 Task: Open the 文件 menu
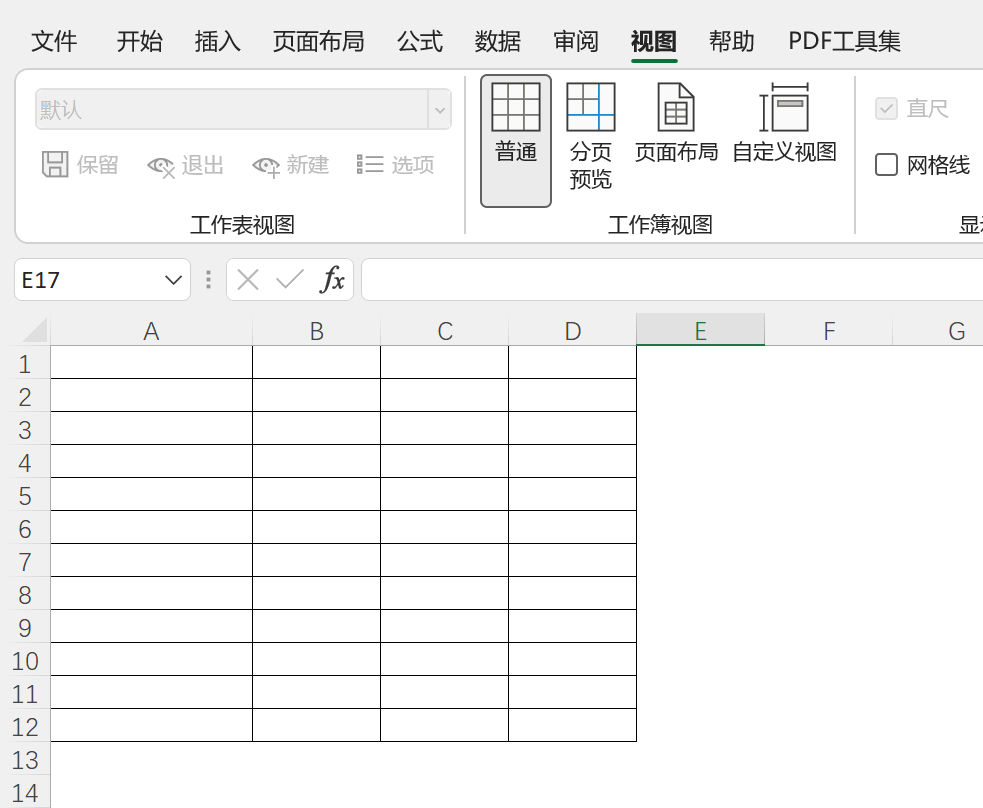tap(55, 42)
